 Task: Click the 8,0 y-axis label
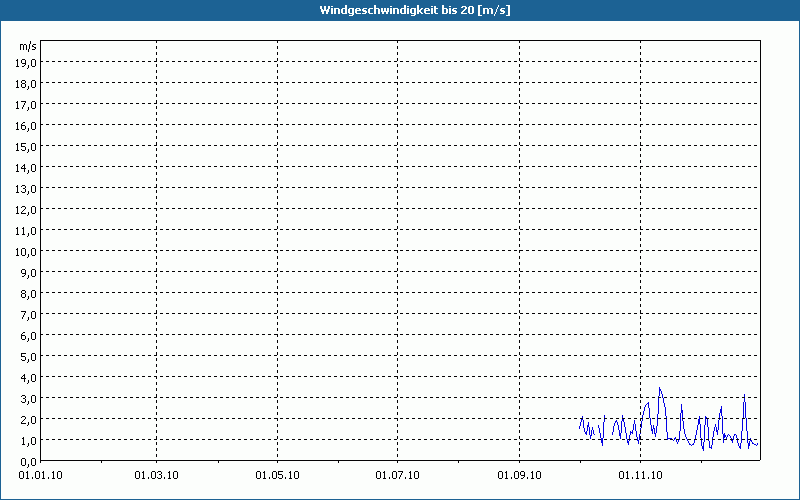point(28,294)
